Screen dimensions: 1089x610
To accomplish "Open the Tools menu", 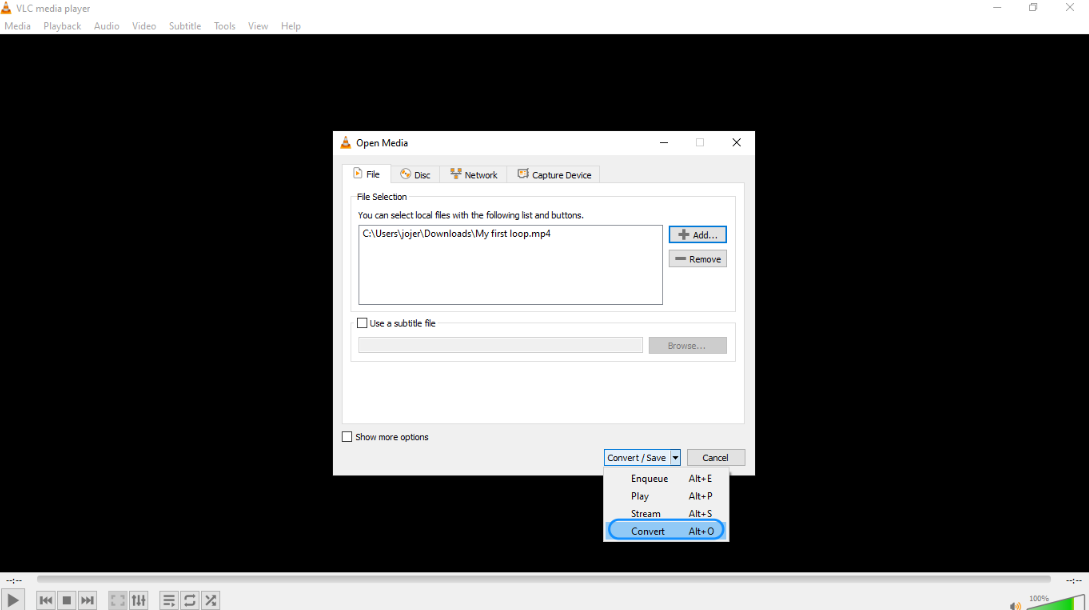I will [x=224, y=26].
